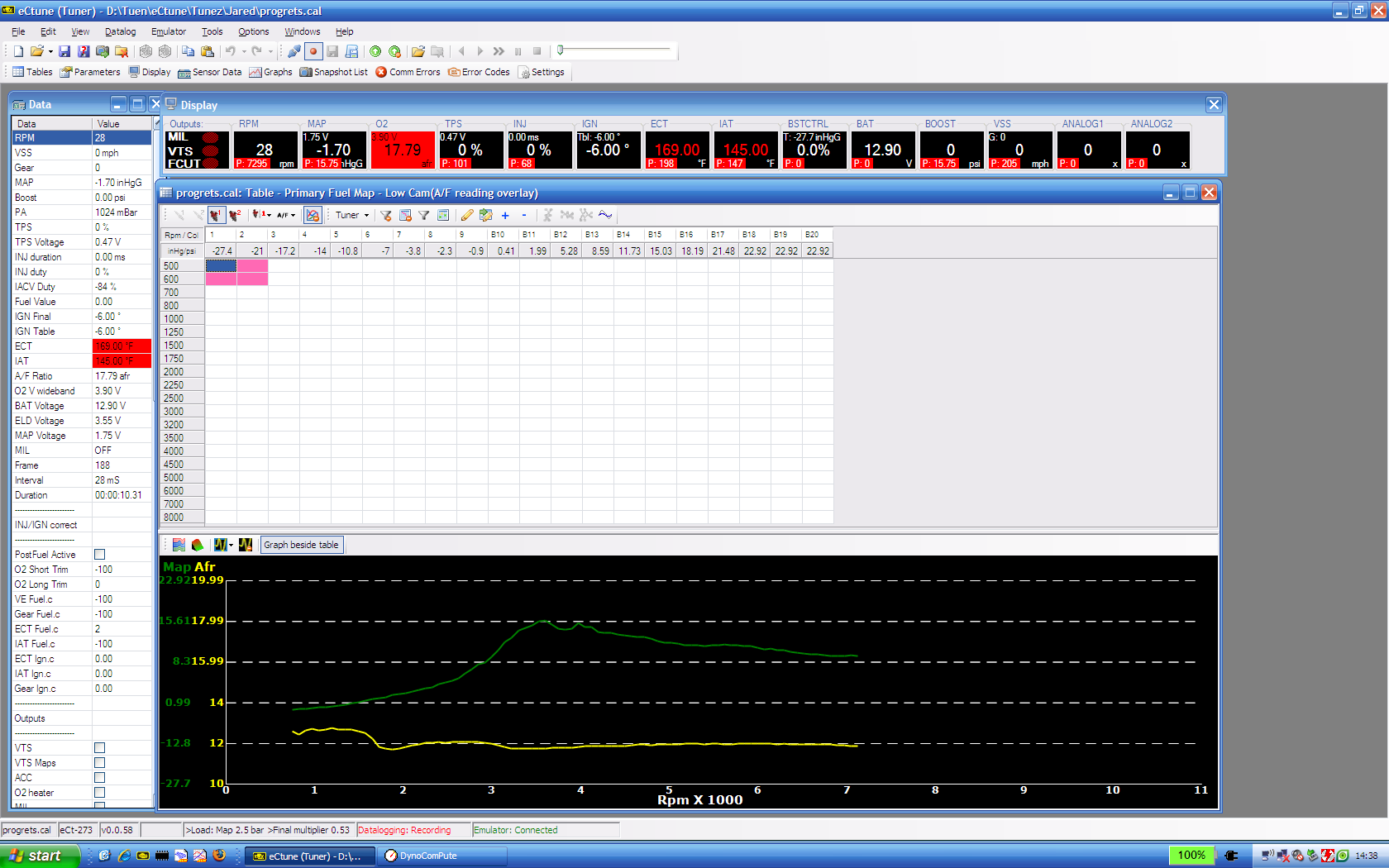Click the remove graph trace icon

246,545
